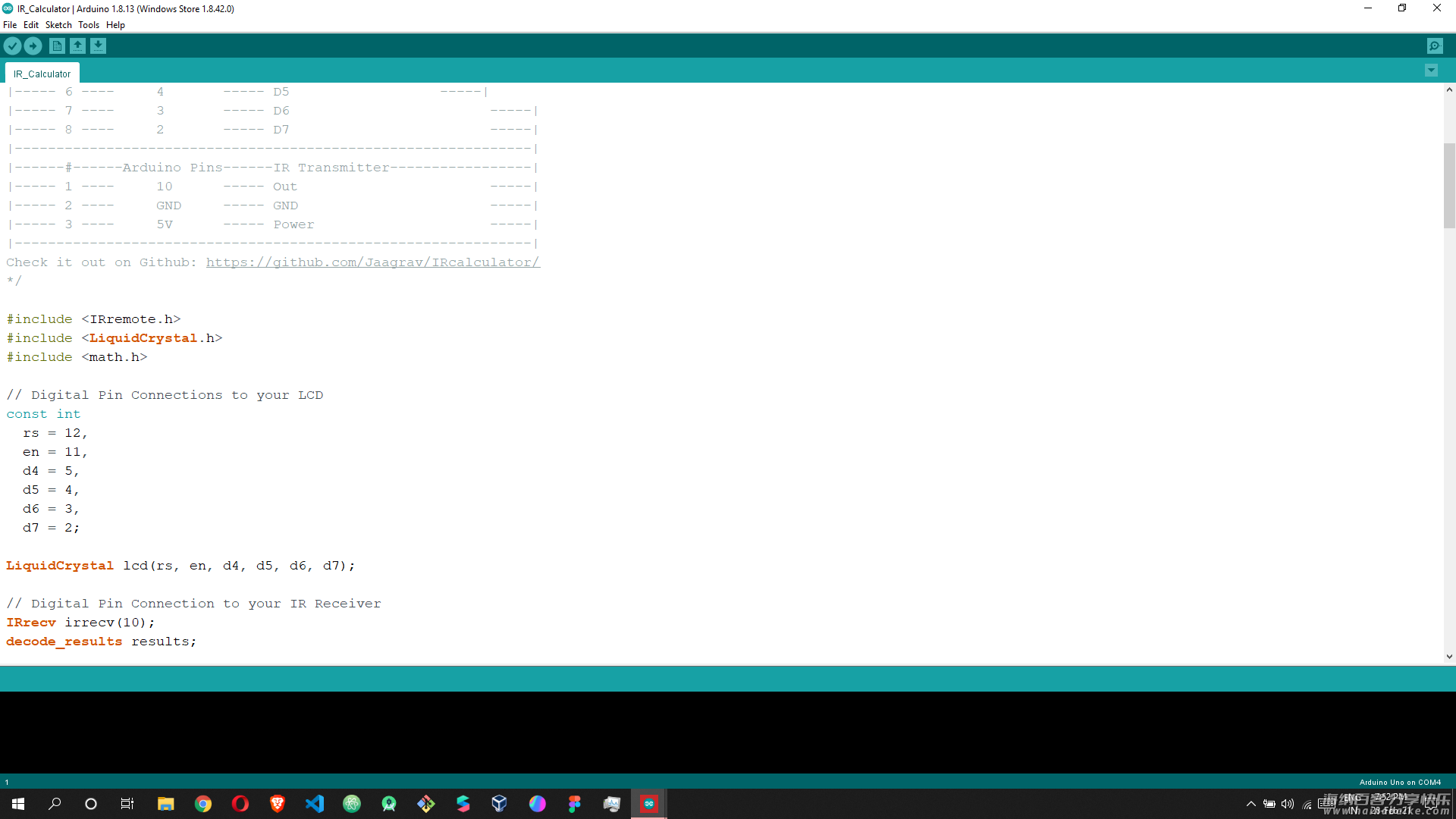Click the 'rs = 12,' line

55,433
